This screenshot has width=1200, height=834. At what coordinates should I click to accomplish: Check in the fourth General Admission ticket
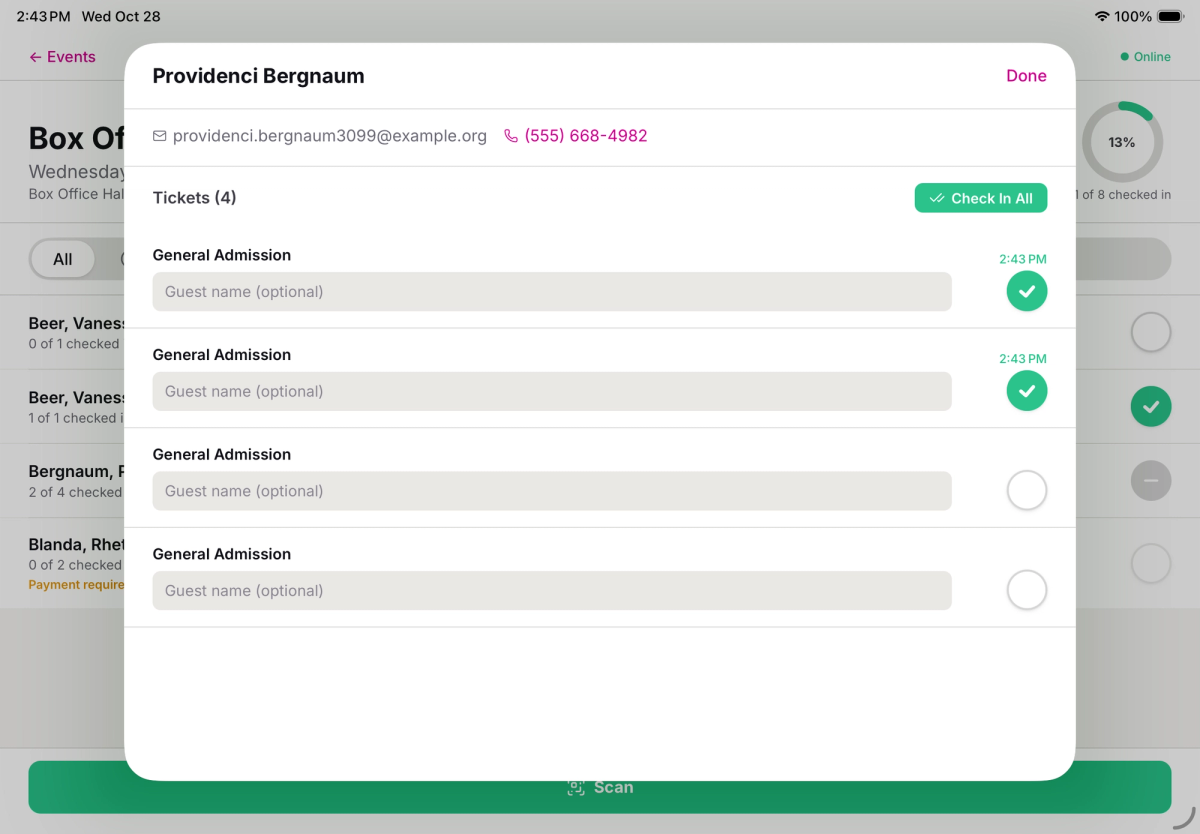[x=1027, y=590]
